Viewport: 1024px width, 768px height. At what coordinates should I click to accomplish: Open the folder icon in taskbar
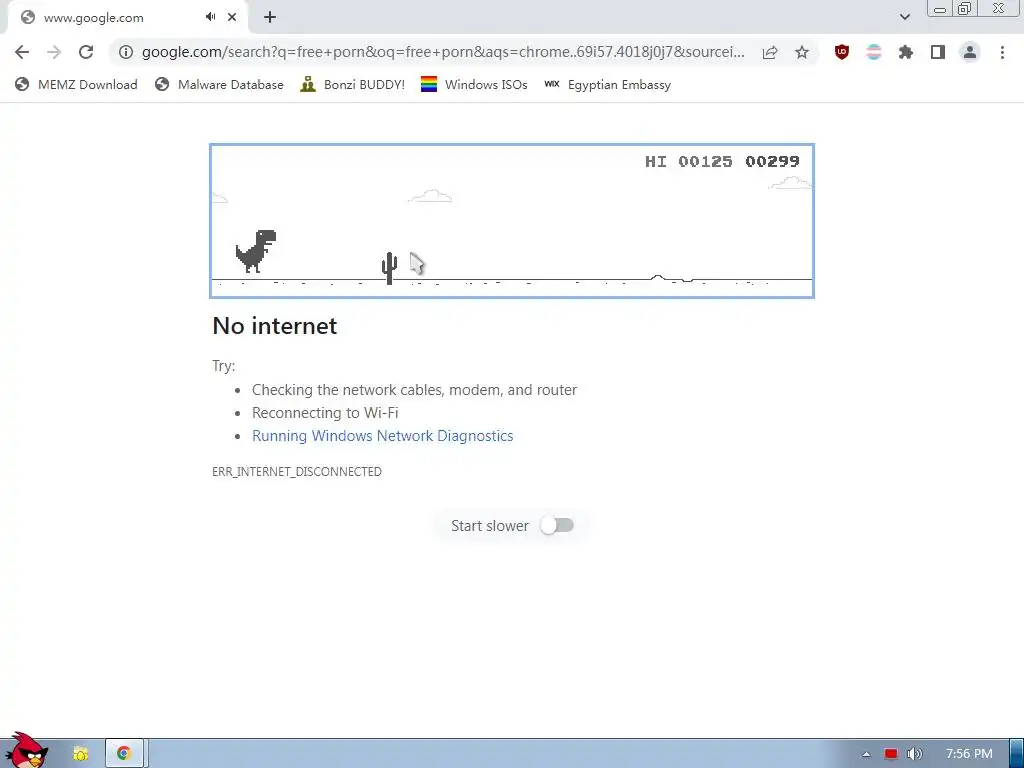(80, 754)
